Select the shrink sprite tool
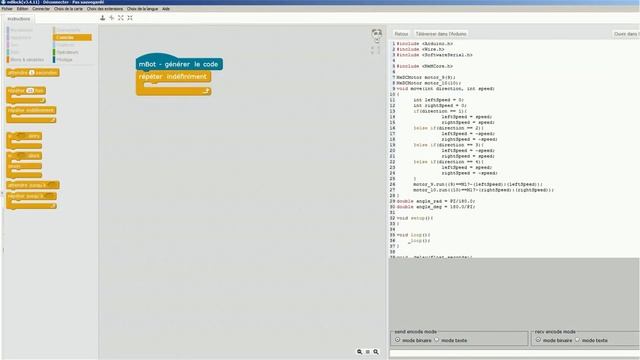 [130, 18]
